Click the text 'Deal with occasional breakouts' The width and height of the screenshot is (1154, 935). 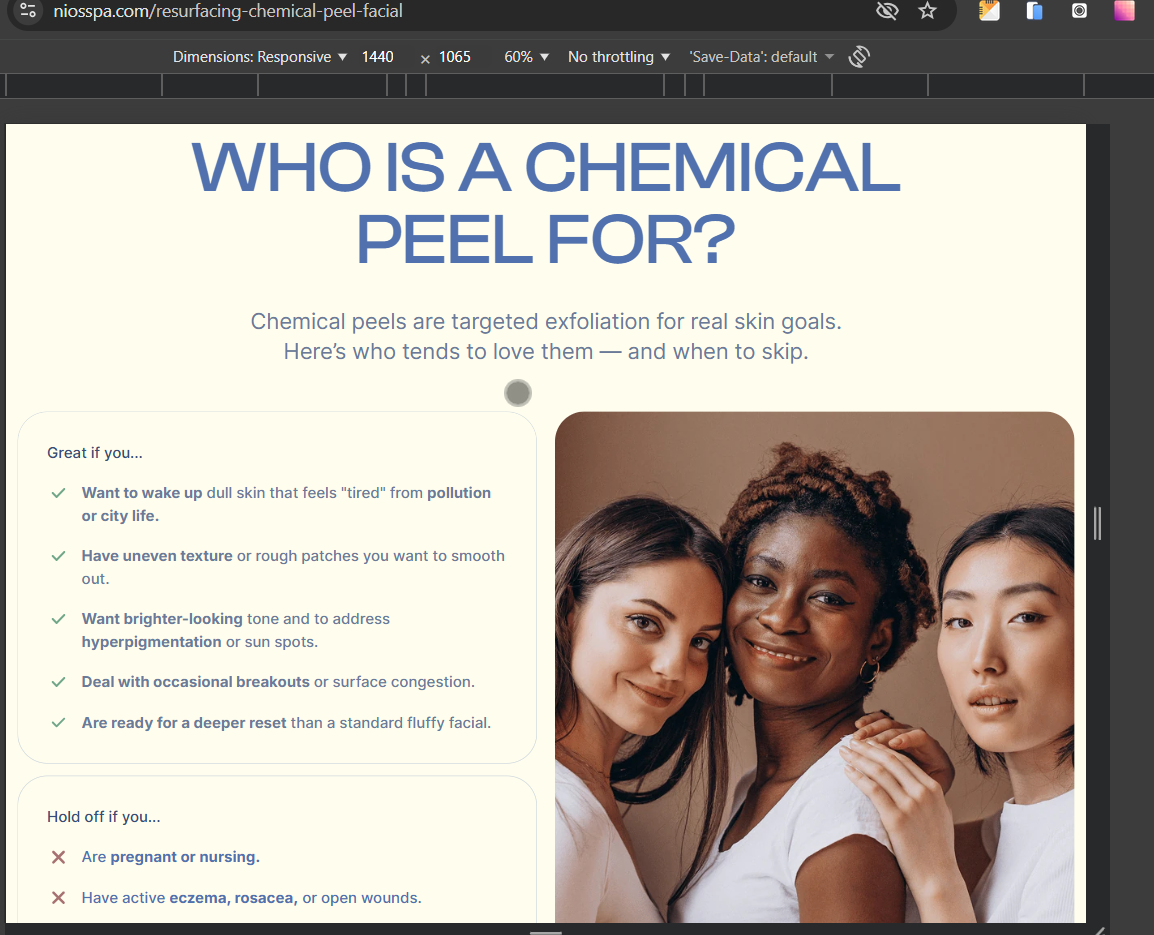(196, 682)
